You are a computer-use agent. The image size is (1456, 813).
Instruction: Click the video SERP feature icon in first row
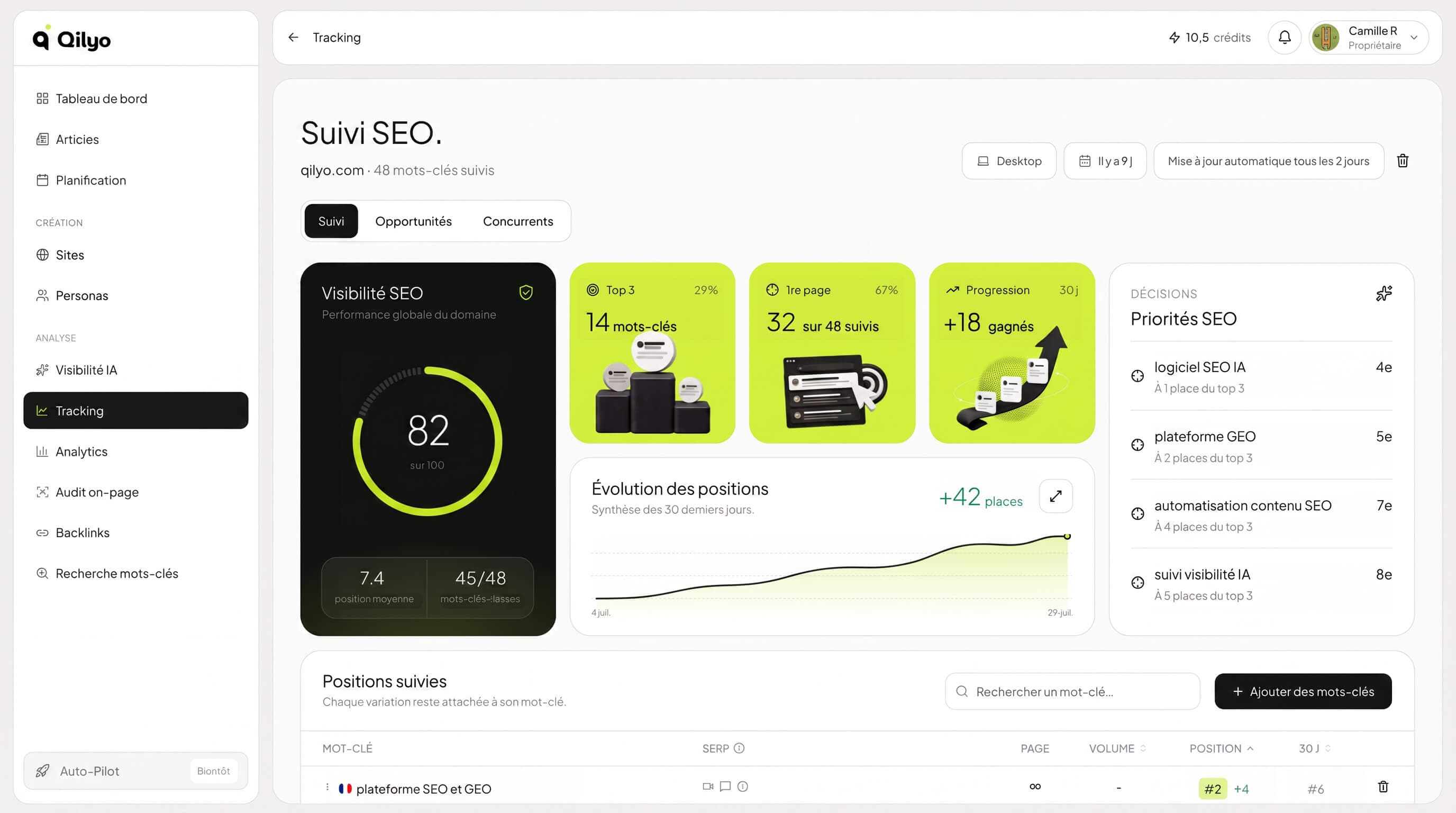(x=708, y=787)
